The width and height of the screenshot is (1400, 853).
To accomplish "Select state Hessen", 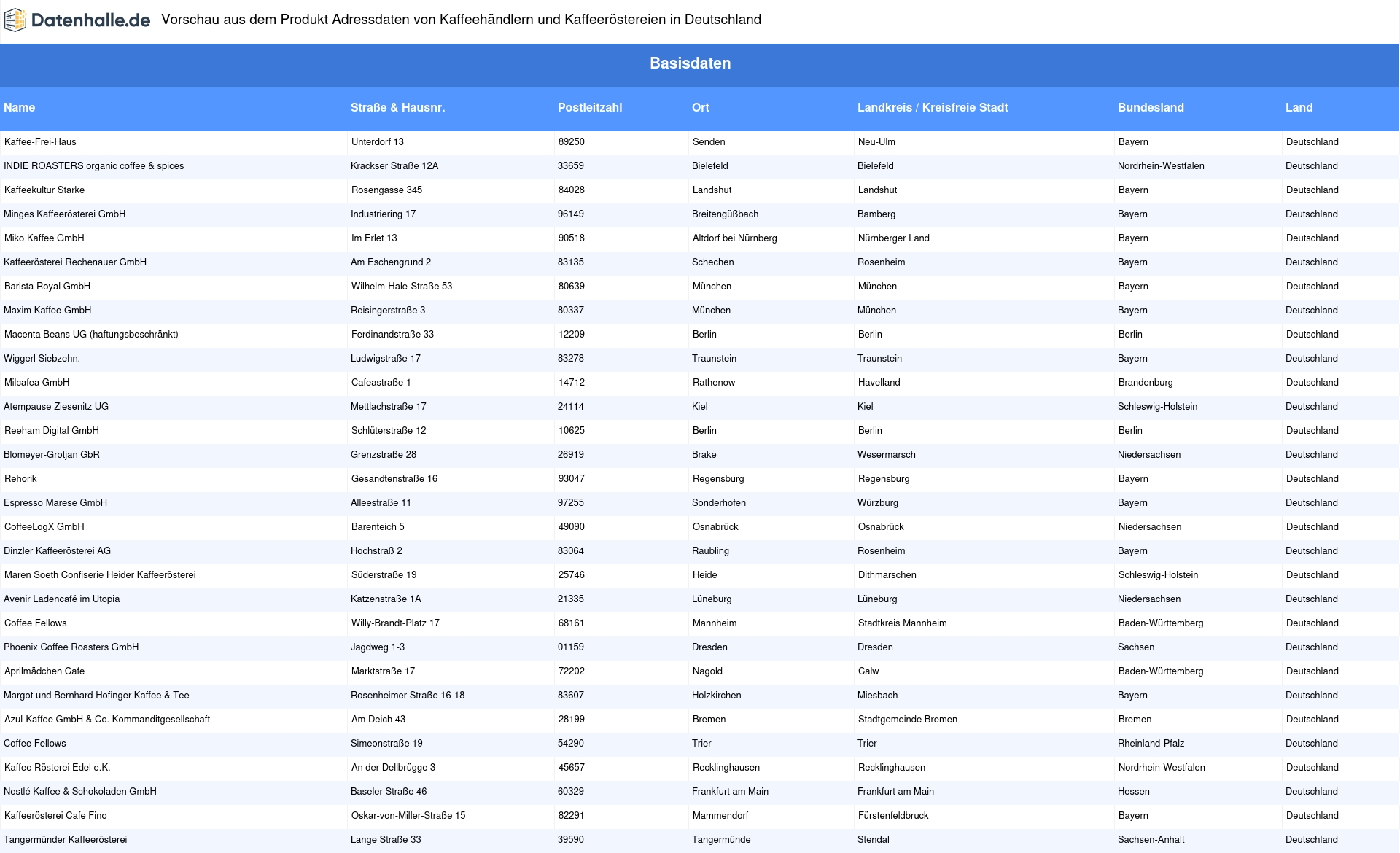I will [x=1134, y=792].
